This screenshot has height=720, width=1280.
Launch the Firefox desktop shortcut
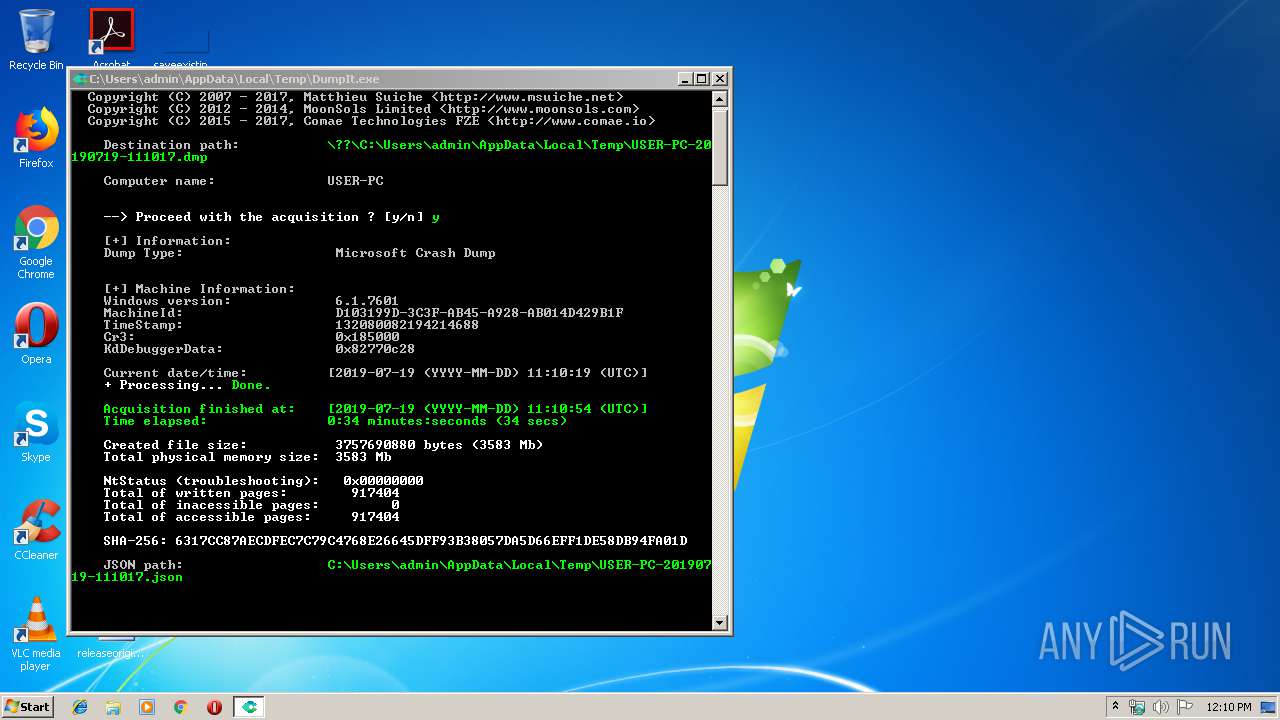(36, 138)
